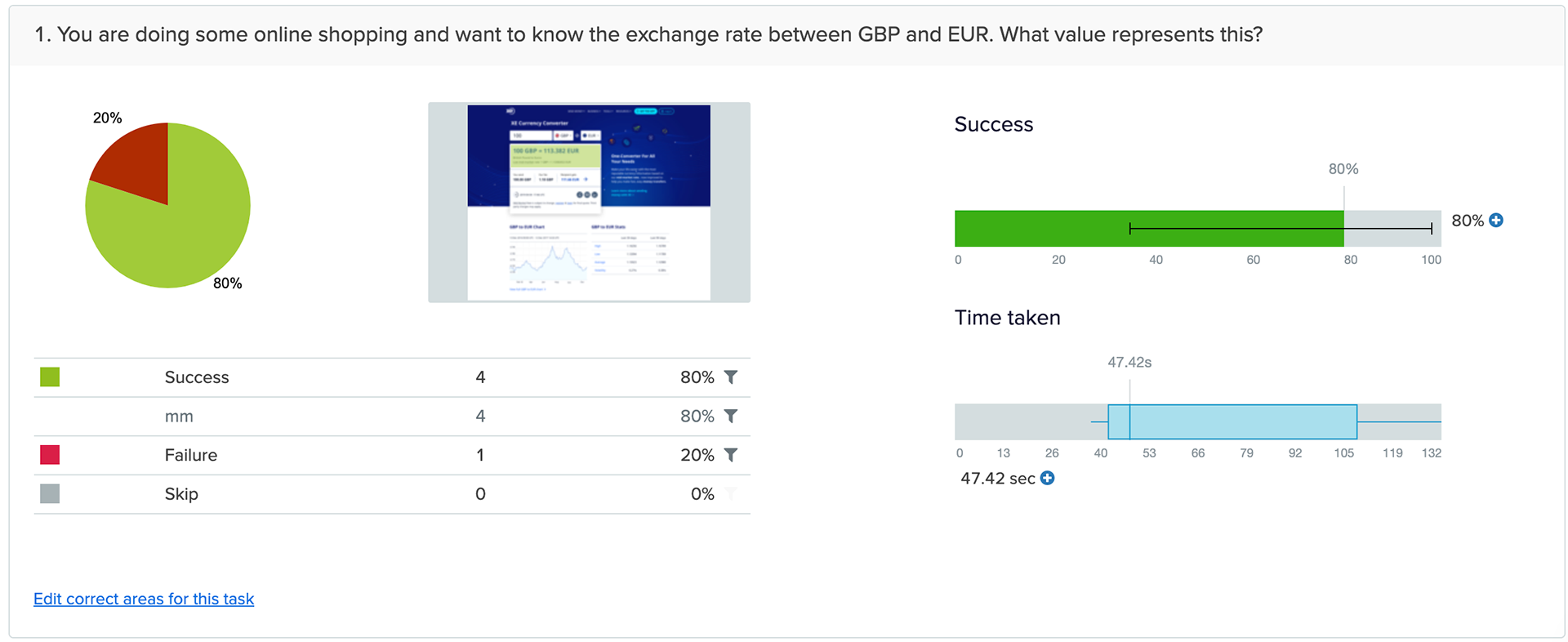Open the currency converter screenshot thumbnail

589,203
